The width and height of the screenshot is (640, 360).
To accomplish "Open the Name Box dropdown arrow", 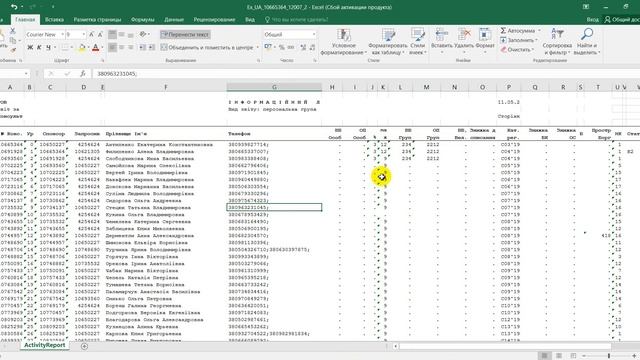I will 26,73.
